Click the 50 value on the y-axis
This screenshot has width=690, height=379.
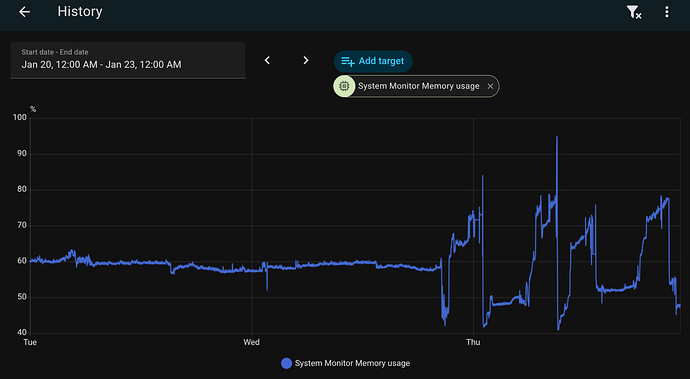[x=22, y=297]
